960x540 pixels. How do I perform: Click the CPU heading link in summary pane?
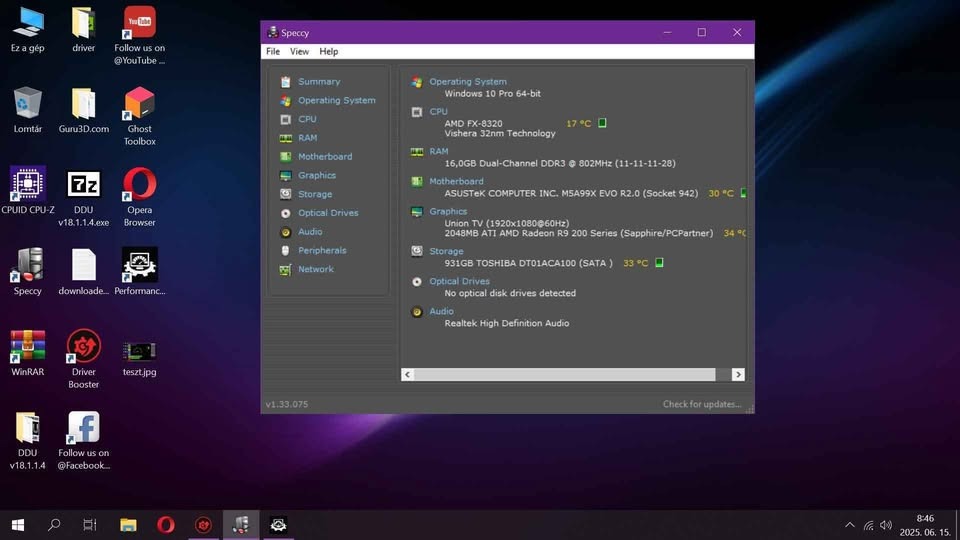438,111
